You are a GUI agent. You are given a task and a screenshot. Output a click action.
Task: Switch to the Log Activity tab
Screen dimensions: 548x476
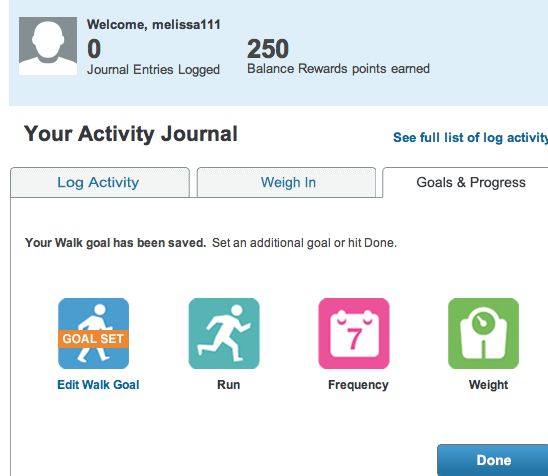point(100,182)
